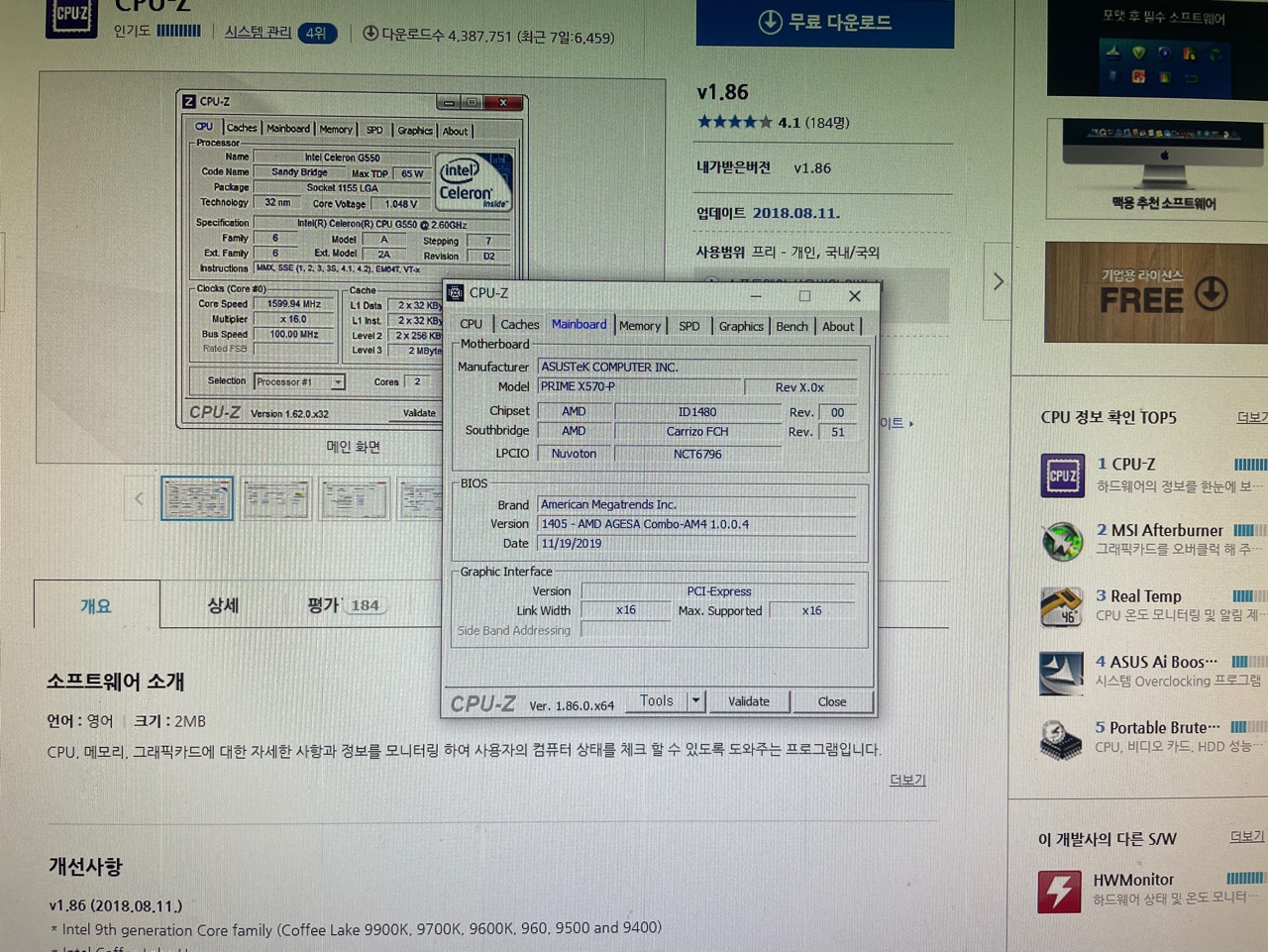Click the Validate button in CPU-Z window
The width and height of the screenshot is (1268, 952).
pos(749,701)
